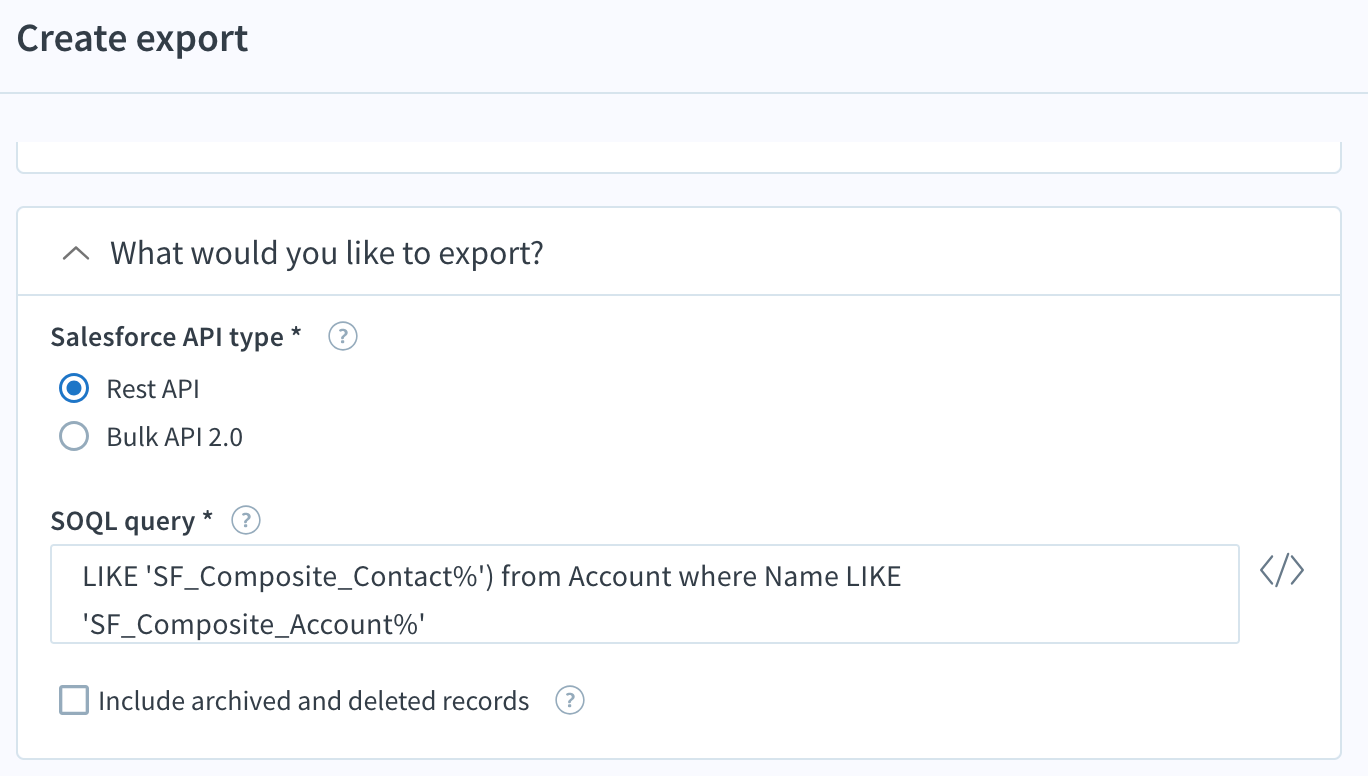Show help for including archived records
The height and width of the screenshot is (776, 1368).
570,701
